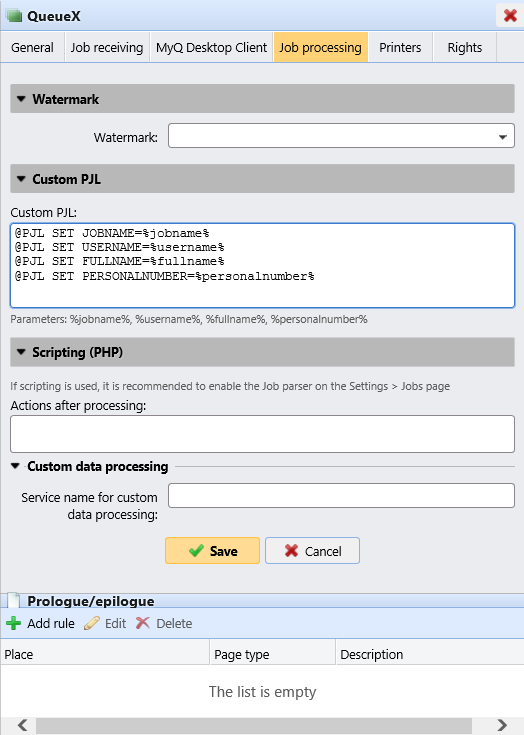Cancel the queue changes
This screenshot has height=735, width=524.
[313, 550]
